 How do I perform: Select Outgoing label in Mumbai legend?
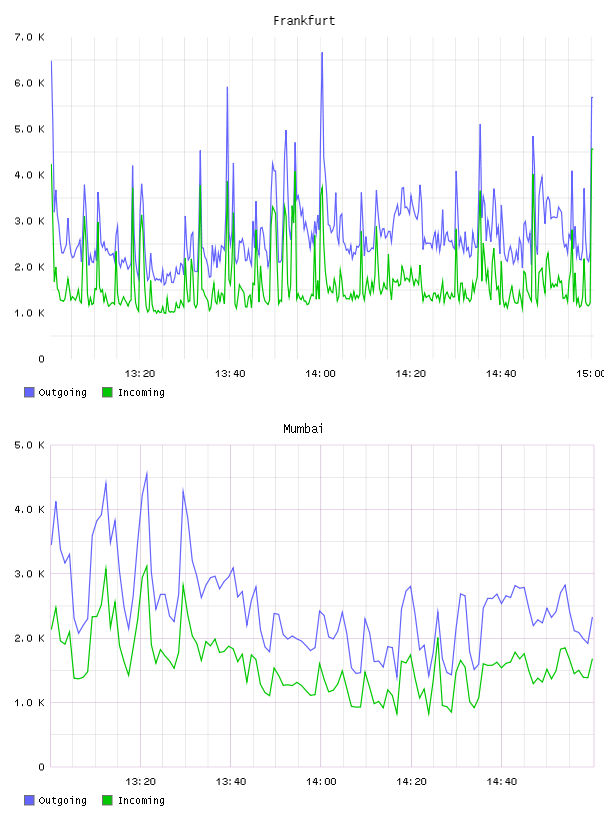coord(62,801)
